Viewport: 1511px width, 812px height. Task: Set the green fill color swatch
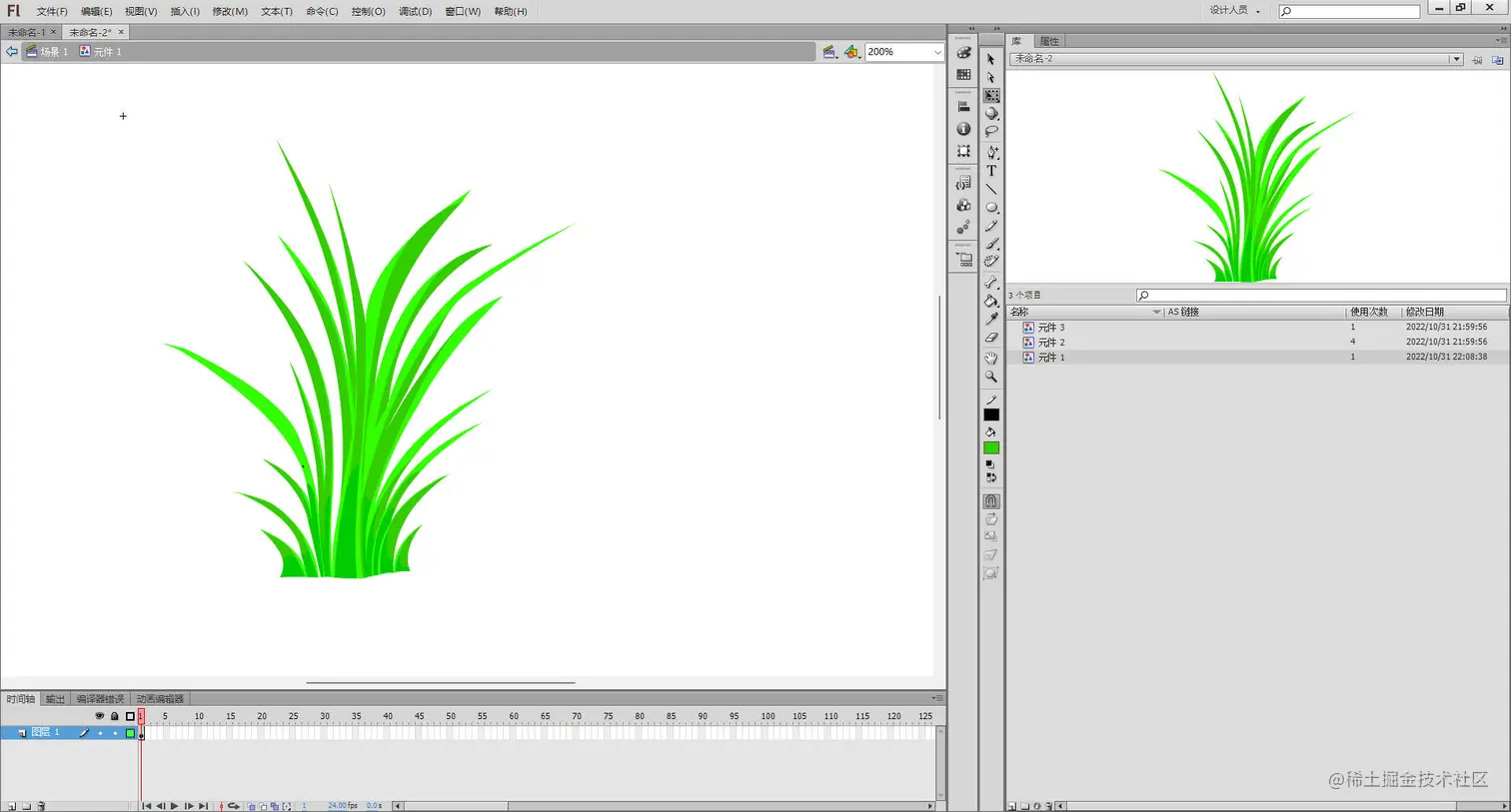coord(991,447)
